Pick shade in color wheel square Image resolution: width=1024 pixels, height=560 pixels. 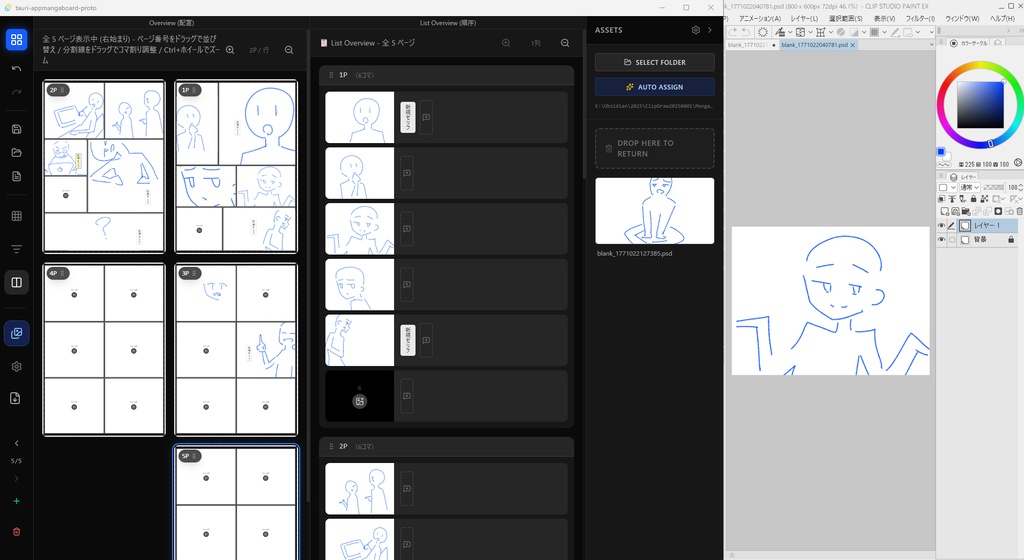click(x=980, y=105)
